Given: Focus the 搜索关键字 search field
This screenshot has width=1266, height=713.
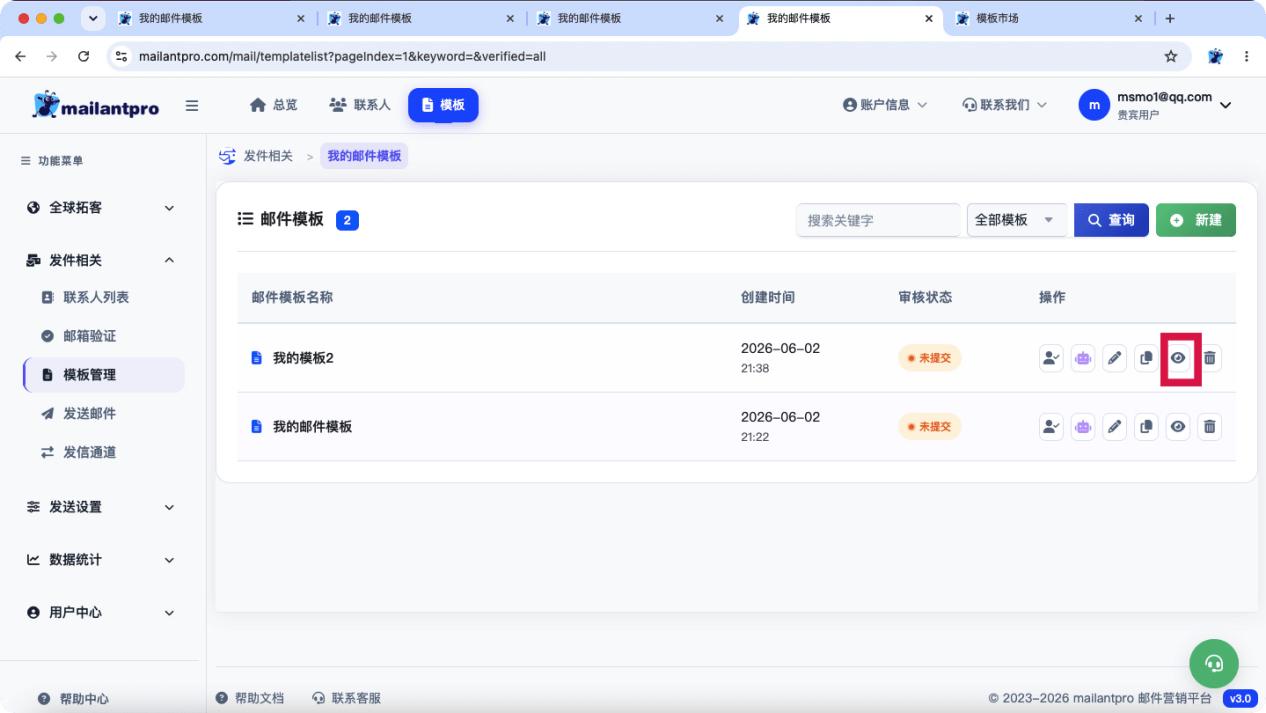Looking at the screenshot, I should point(878,220).
